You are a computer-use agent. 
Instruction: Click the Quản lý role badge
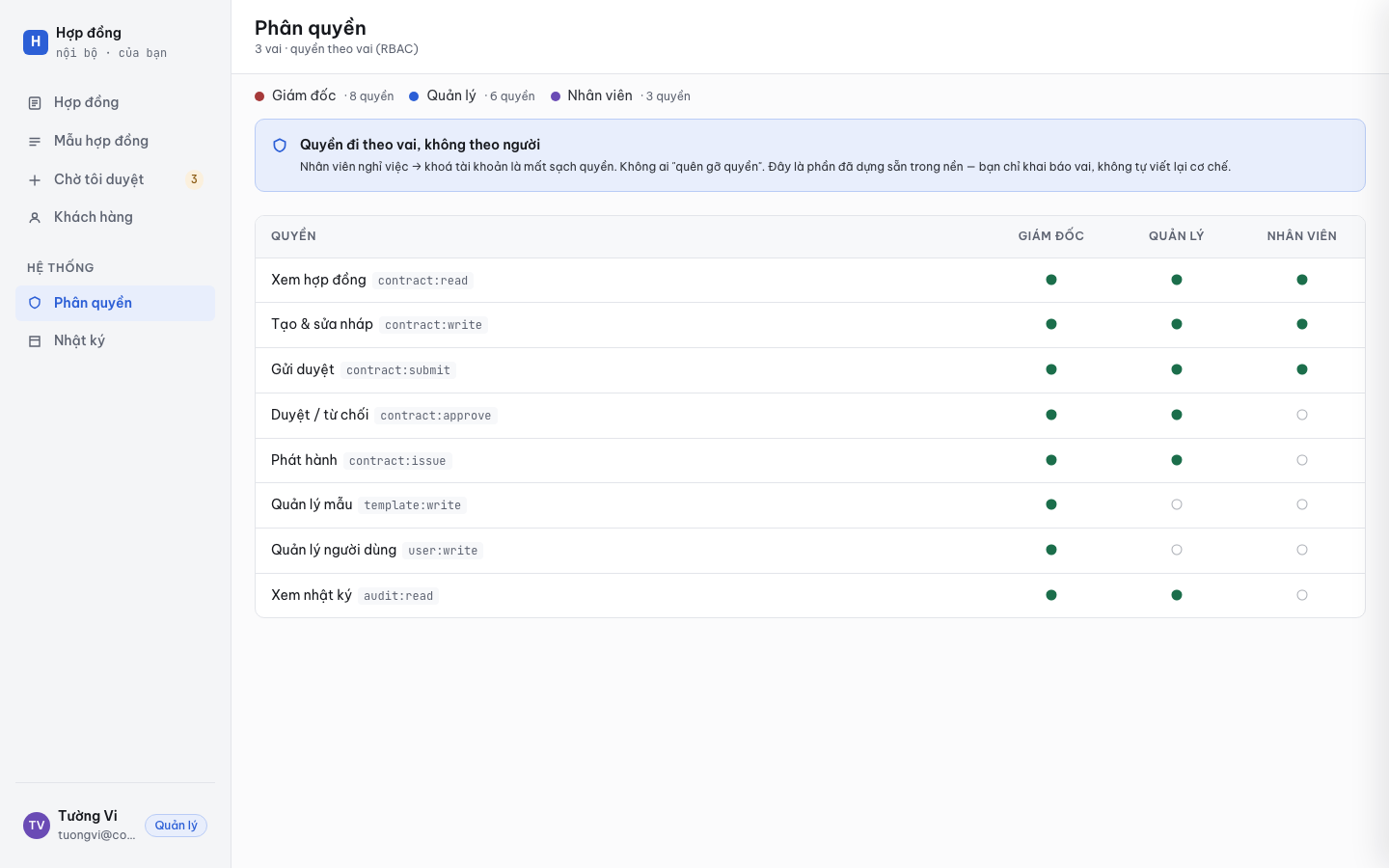(176, 826)
